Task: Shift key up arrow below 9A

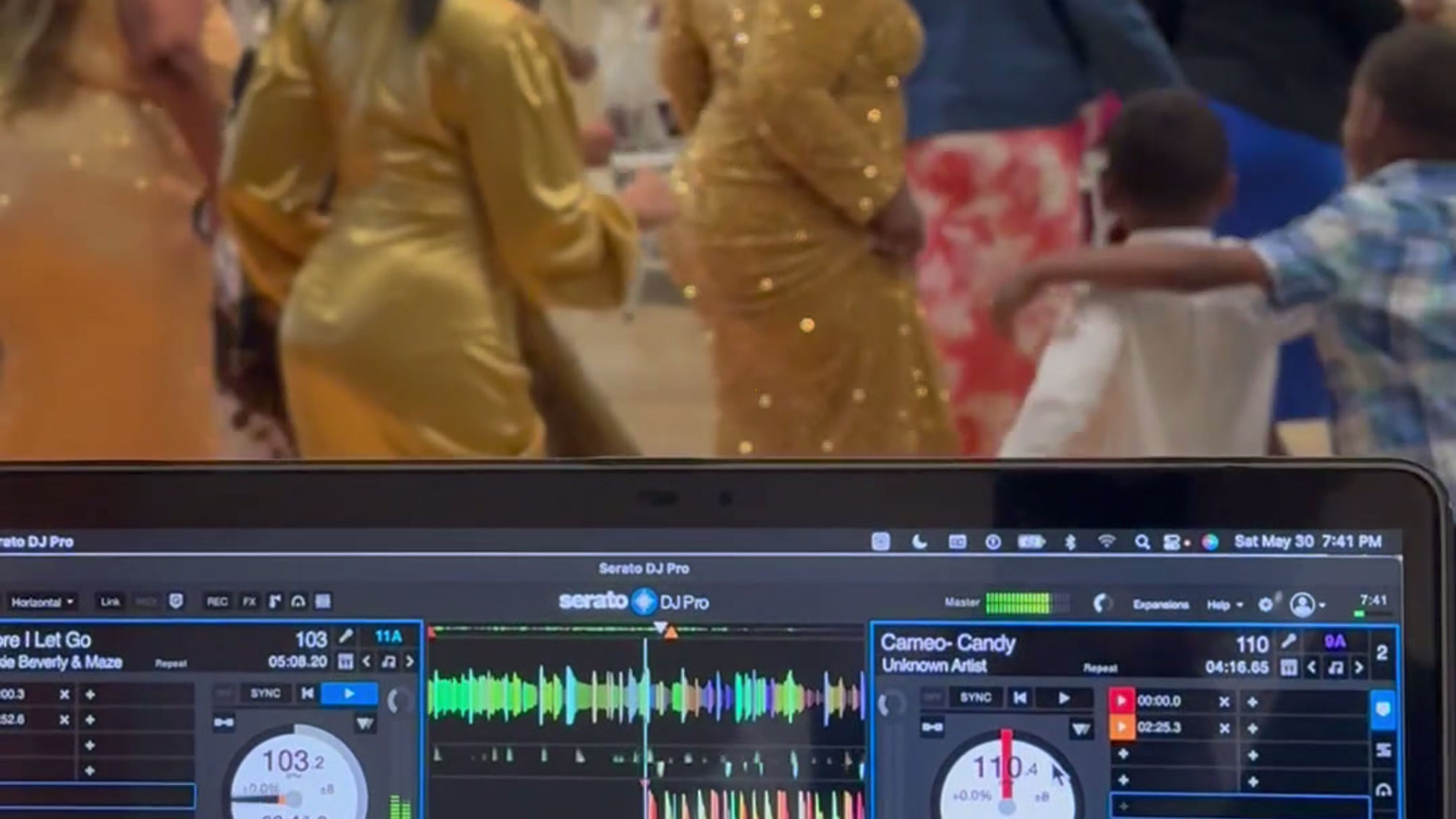Action: click(1358, 668)
